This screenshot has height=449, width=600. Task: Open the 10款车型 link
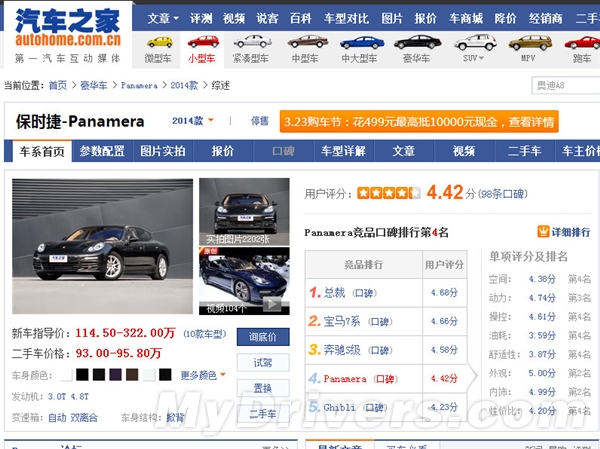point(205,334)
